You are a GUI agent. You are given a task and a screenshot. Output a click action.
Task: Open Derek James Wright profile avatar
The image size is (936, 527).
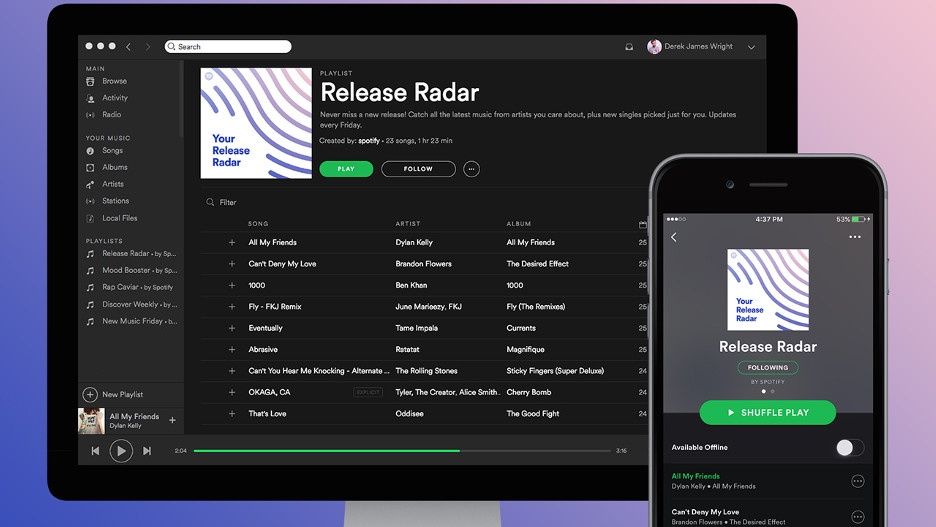point(654,47)
